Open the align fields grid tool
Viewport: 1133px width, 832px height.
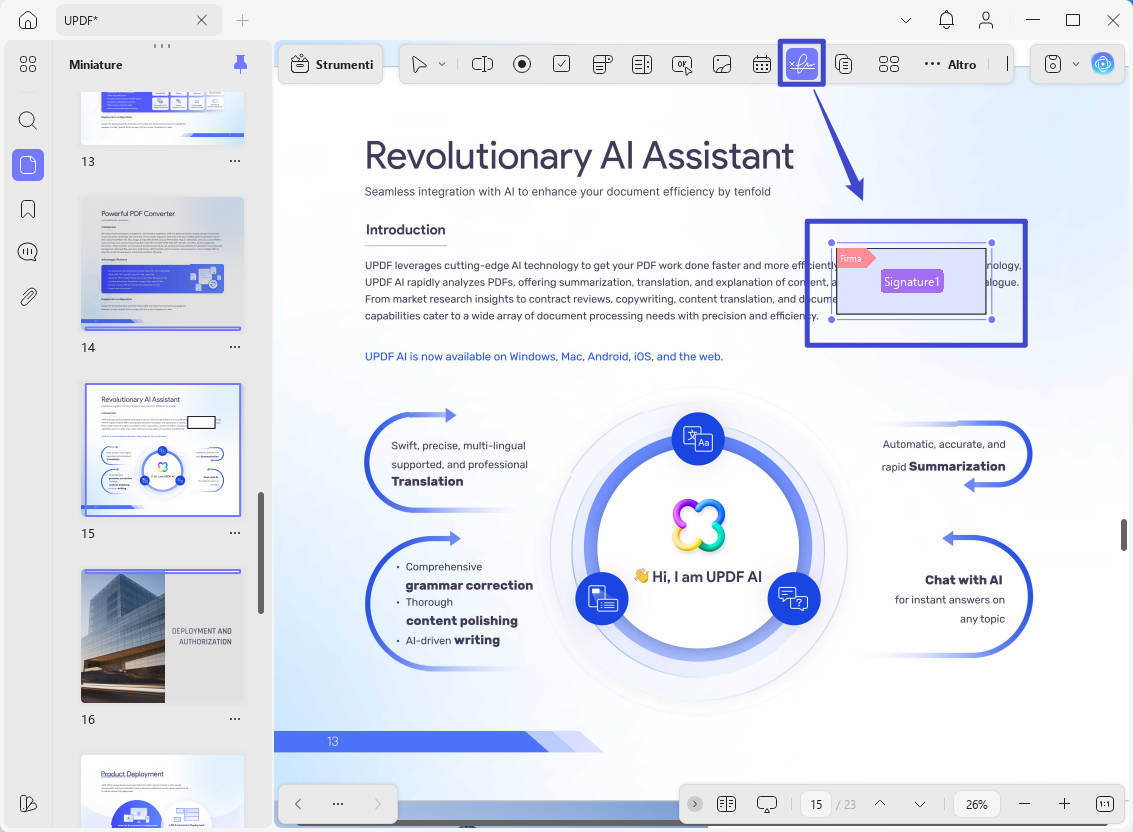tap(889, 64)
